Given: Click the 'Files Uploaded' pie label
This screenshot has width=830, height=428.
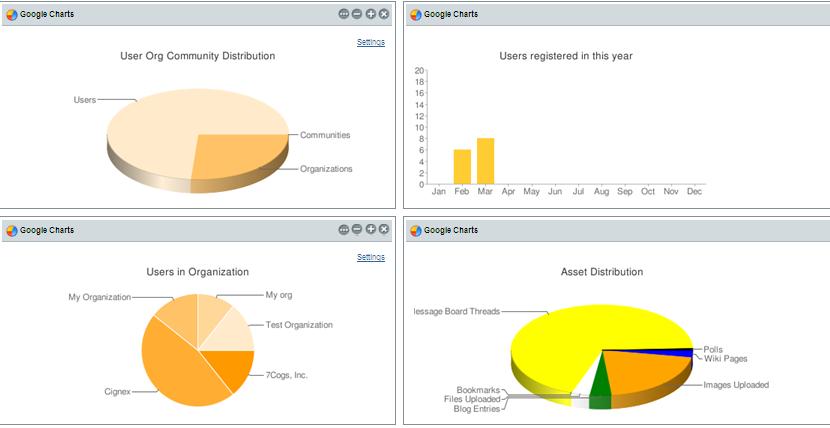Looking at the screenshot, I should tap(472, 399).
